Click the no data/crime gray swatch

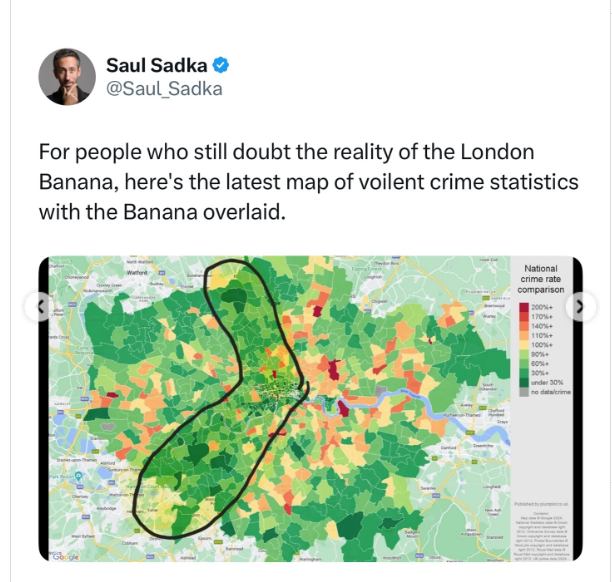(524, 391)
